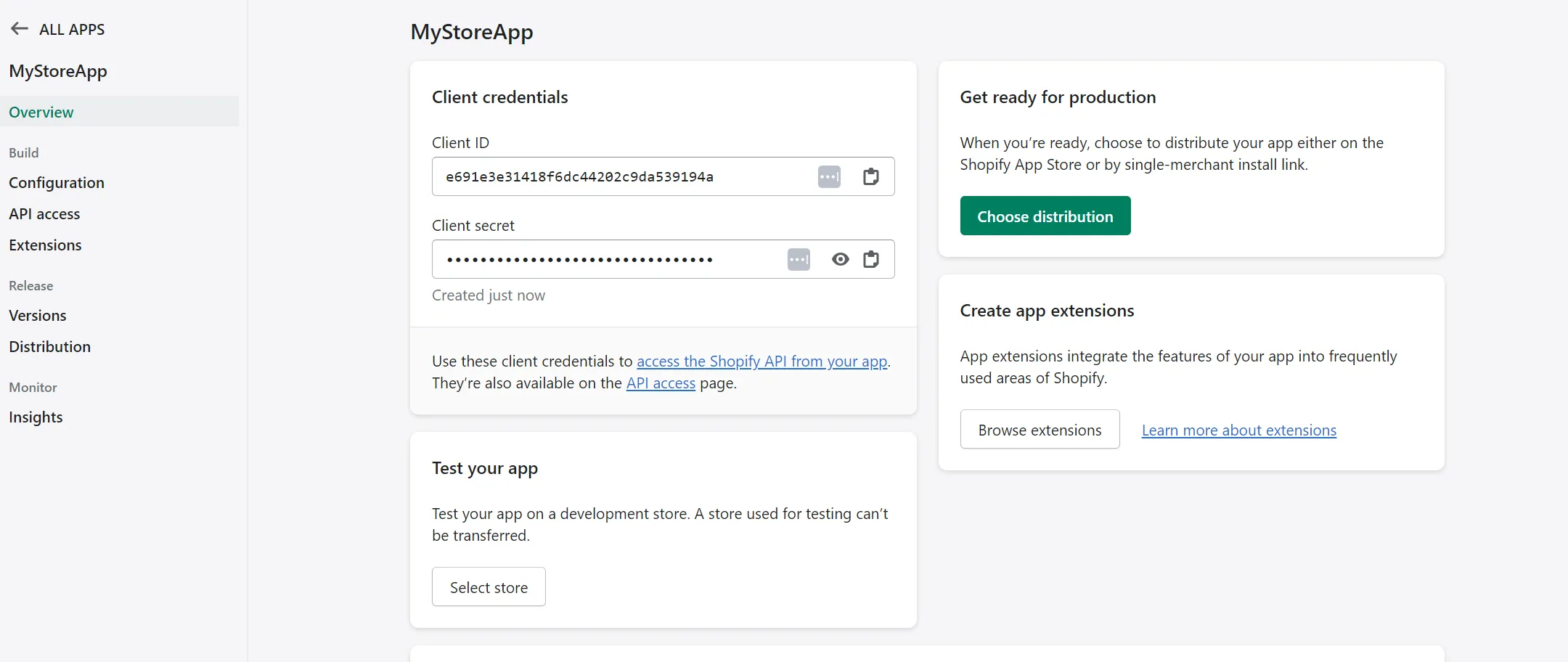Click the MyStoreApp page title

472,32
